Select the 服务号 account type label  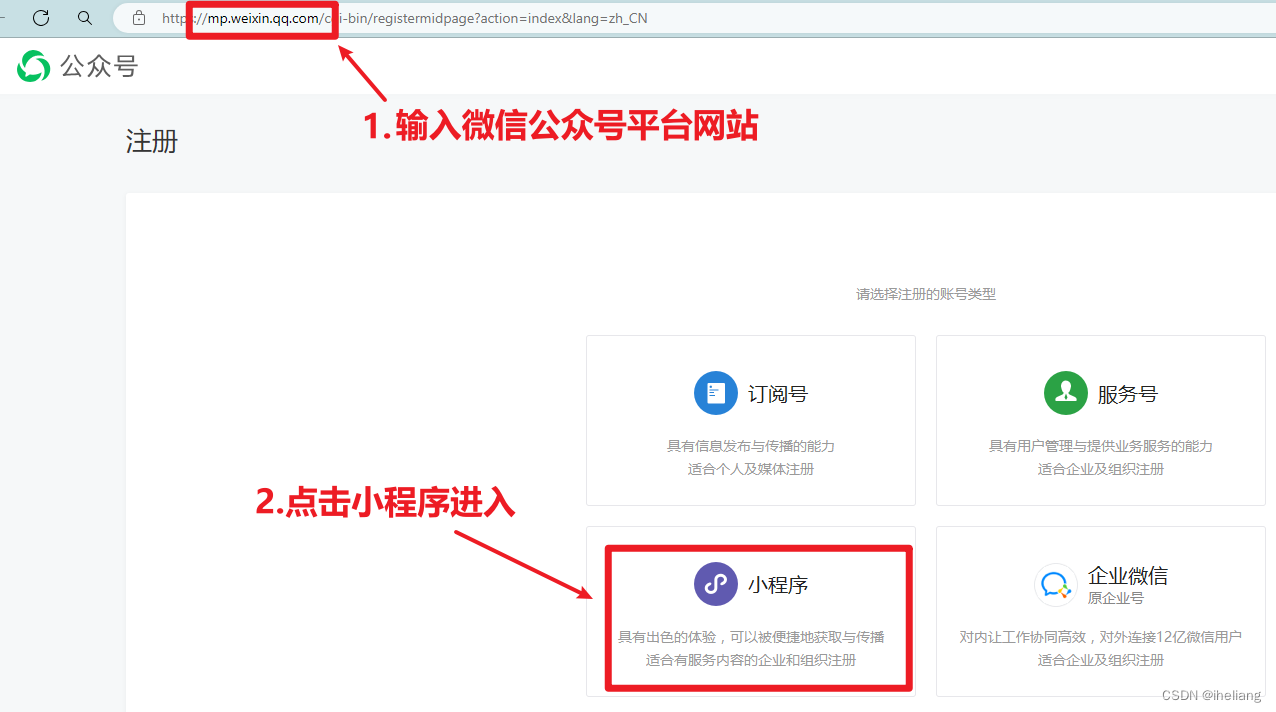(1128, 394)
